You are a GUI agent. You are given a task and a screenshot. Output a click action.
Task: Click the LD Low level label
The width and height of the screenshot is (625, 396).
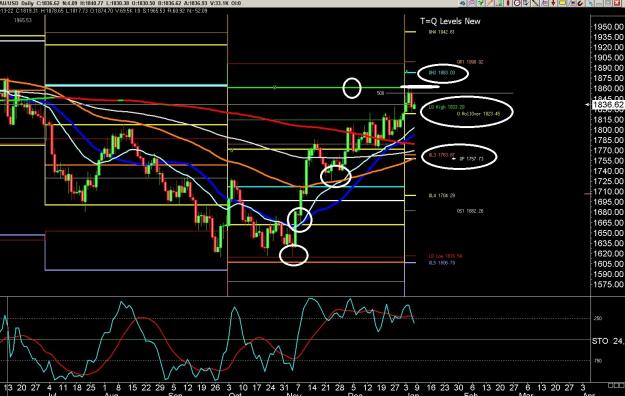click(x=445, y=256)
